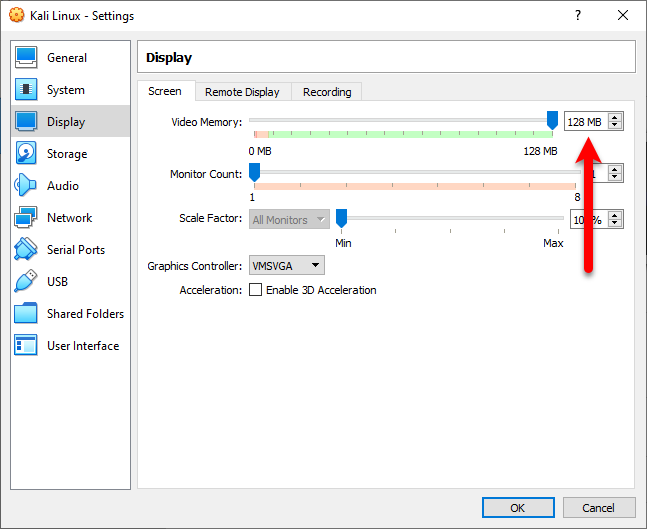This screenshot has height=529, width=647.
Task: Click the question mark help button
Action: tap(578, 15)
